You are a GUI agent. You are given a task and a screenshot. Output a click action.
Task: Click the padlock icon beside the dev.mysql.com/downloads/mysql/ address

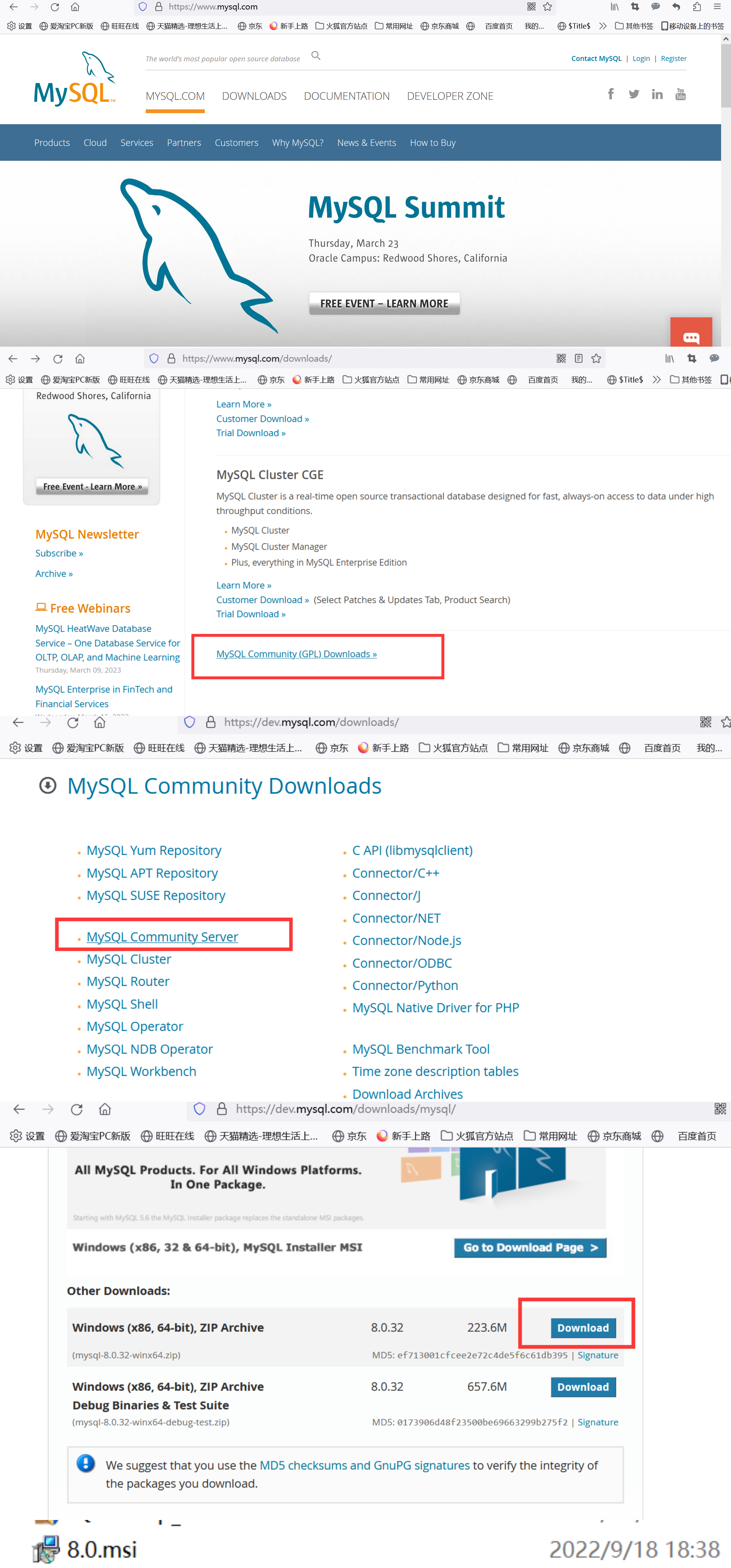222,1109
